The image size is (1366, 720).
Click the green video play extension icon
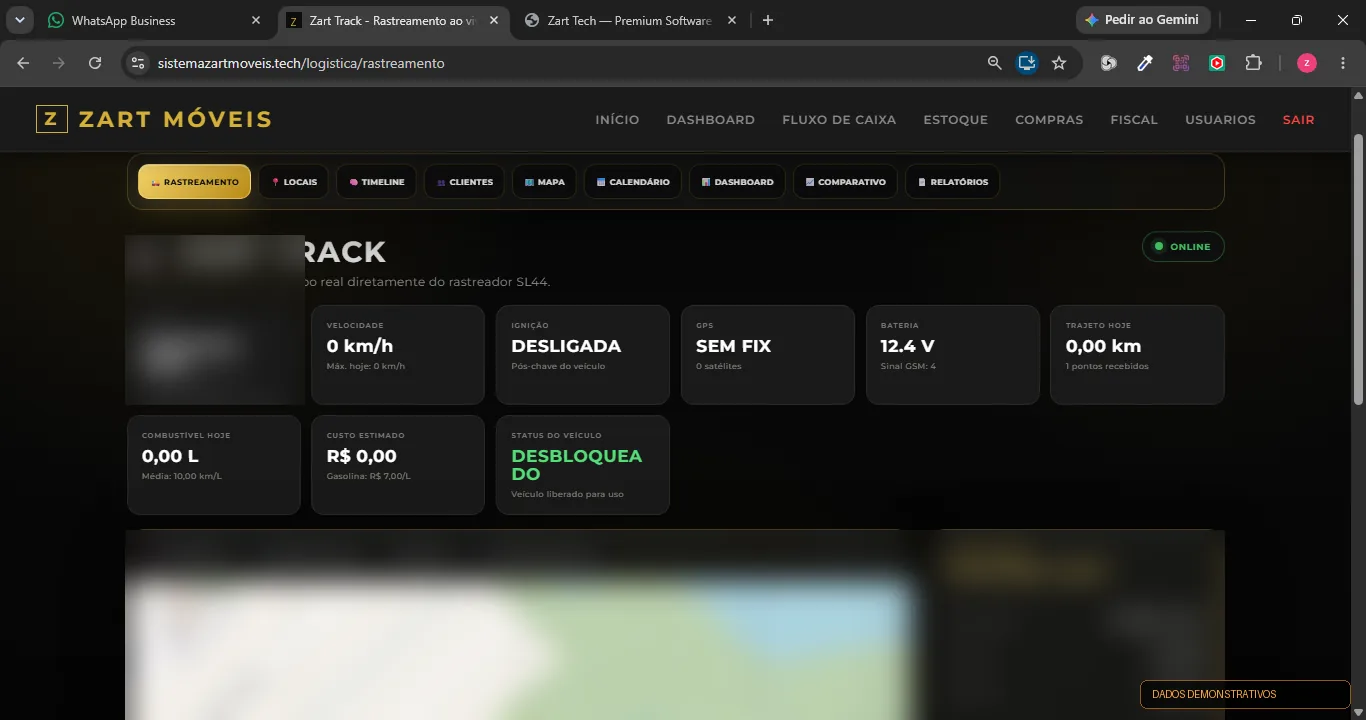1217,63
